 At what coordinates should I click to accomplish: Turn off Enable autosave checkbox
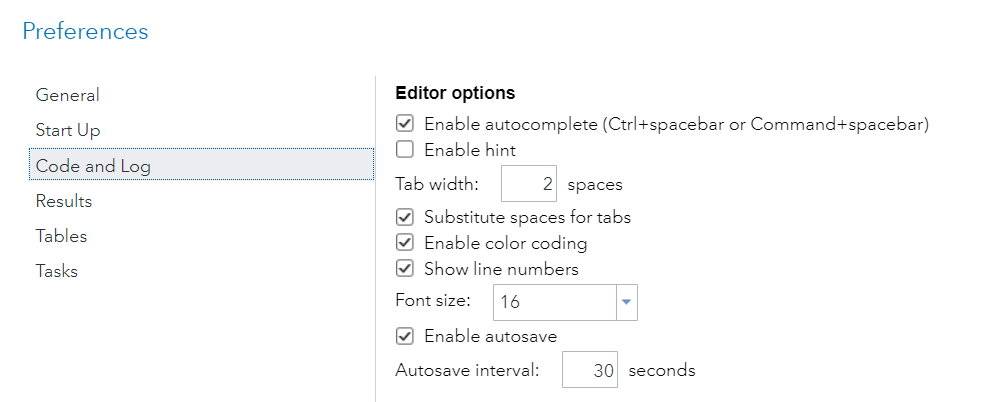coord(405,336)
